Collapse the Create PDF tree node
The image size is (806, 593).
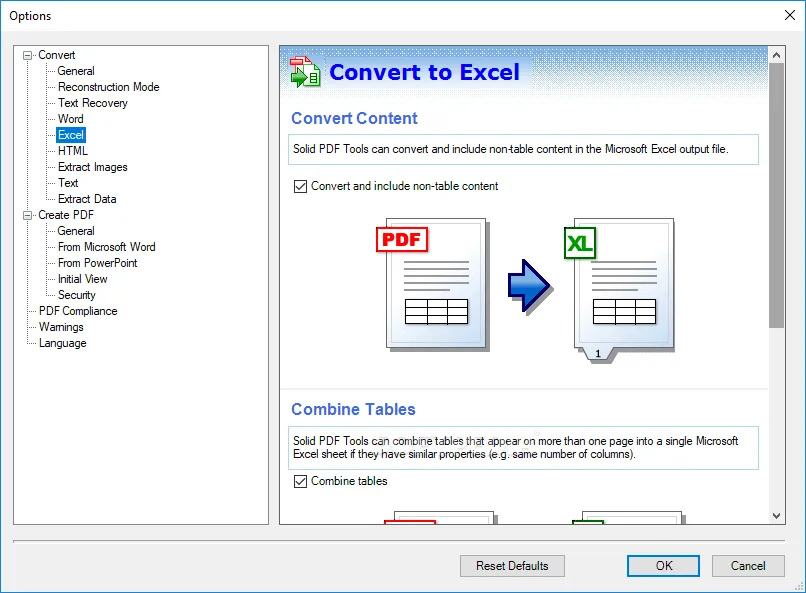click(x=28, y=215)
